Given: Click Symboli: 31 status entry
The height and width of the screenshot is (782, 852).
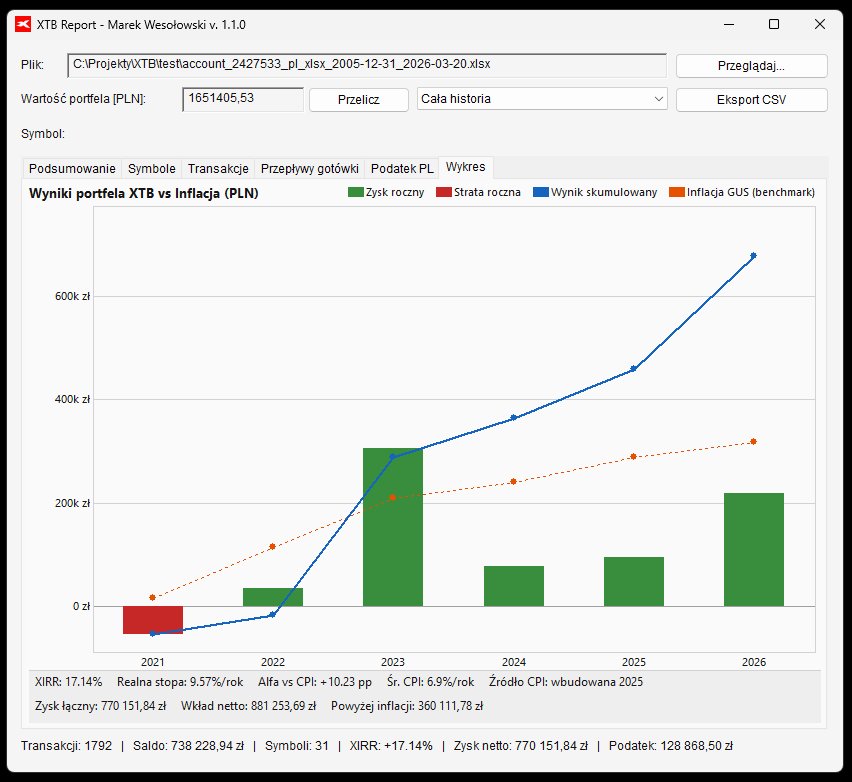Looking at the screenshot, I should (297, 746).
